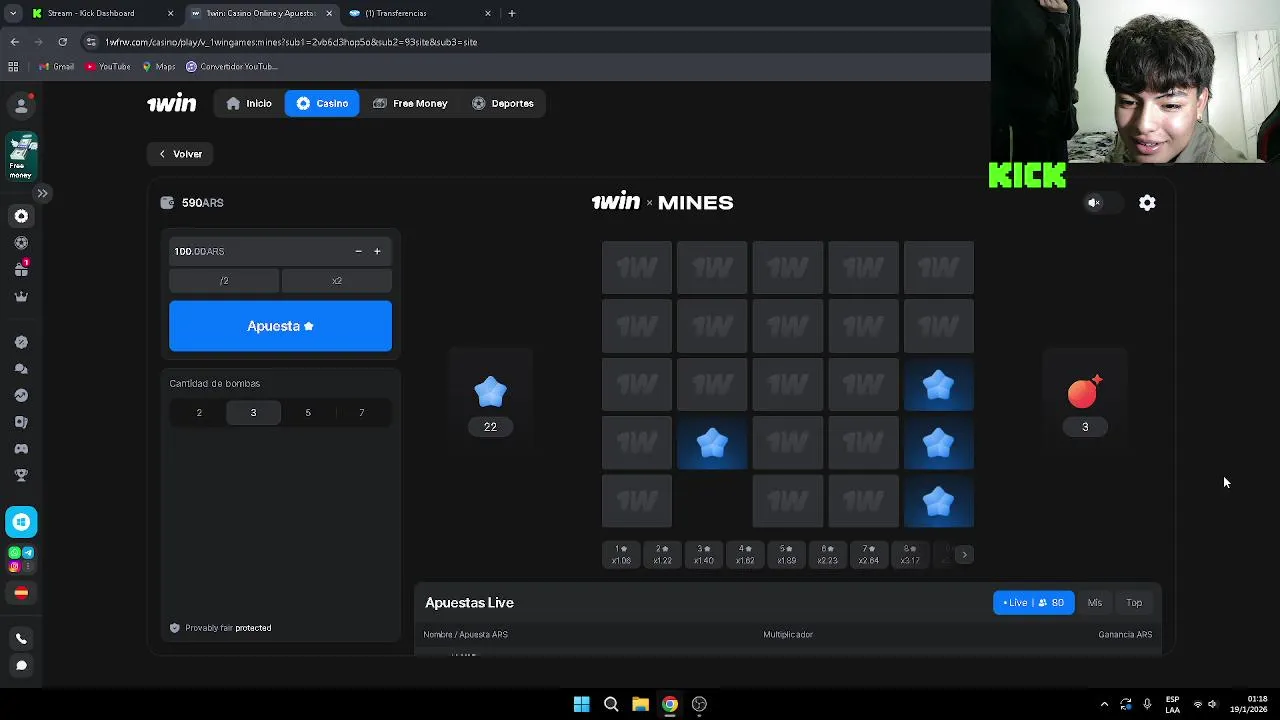This screenshot has width=1280, height=720.
Task: Select the 4 star x1.62 multiplier chip
Action: [x=745, y=555]
